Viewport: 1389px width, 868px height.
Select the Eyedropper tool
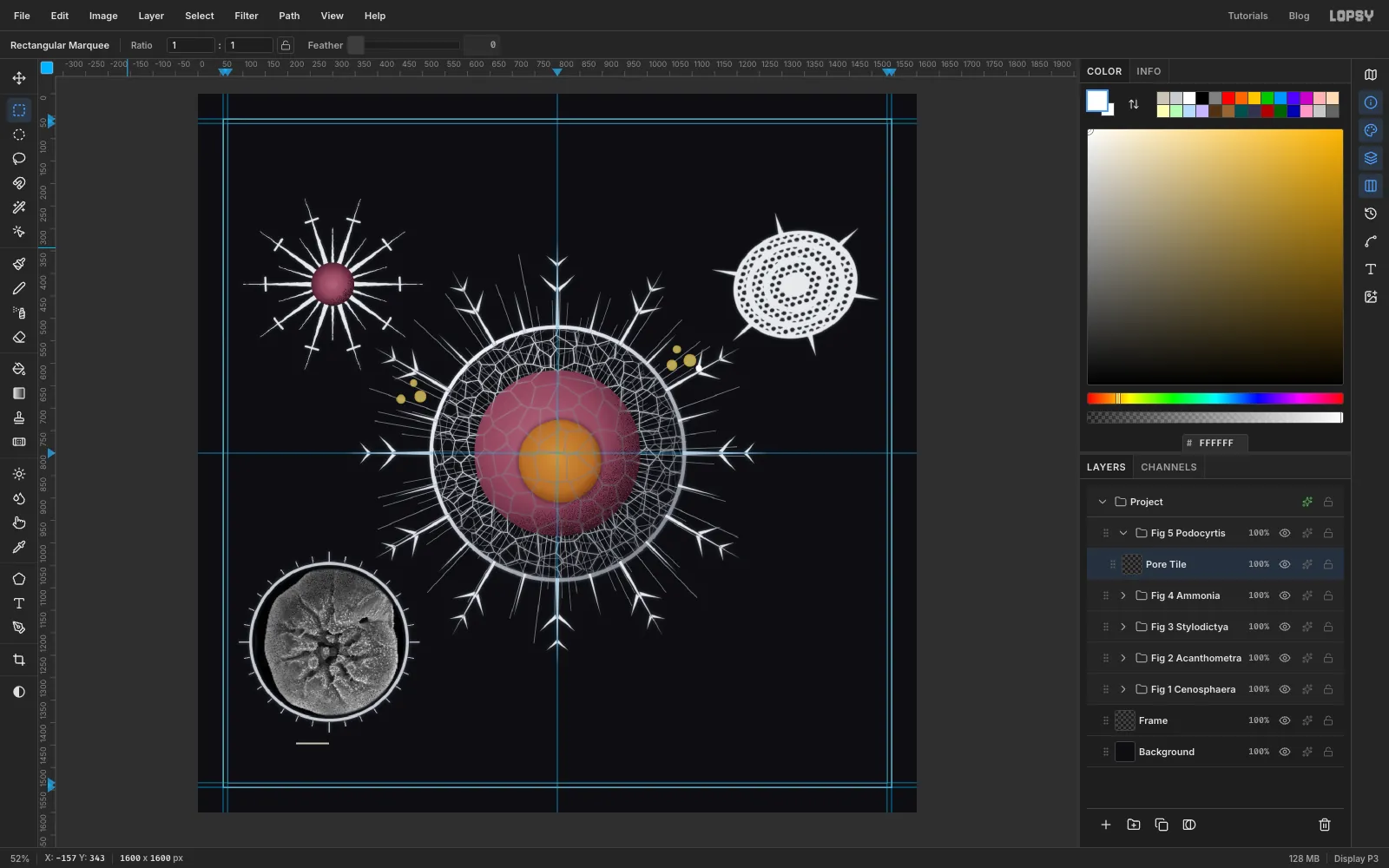tap(19, 547)
